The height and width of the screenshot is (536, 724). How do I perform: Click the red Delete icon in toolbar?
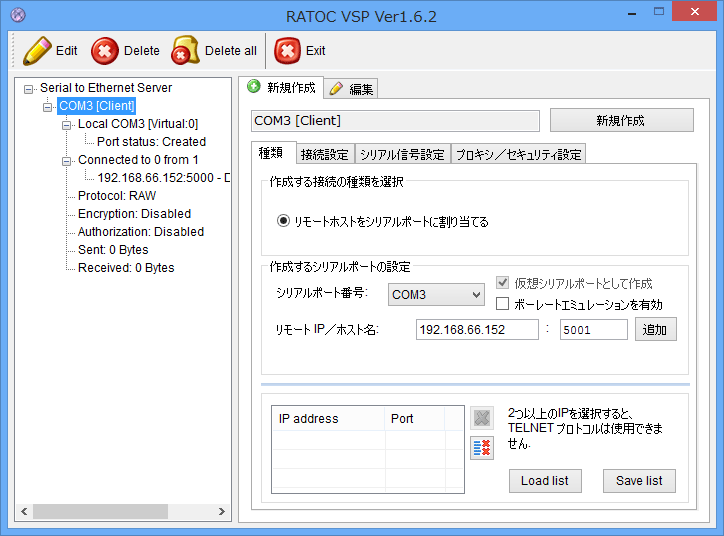(105, 51)
